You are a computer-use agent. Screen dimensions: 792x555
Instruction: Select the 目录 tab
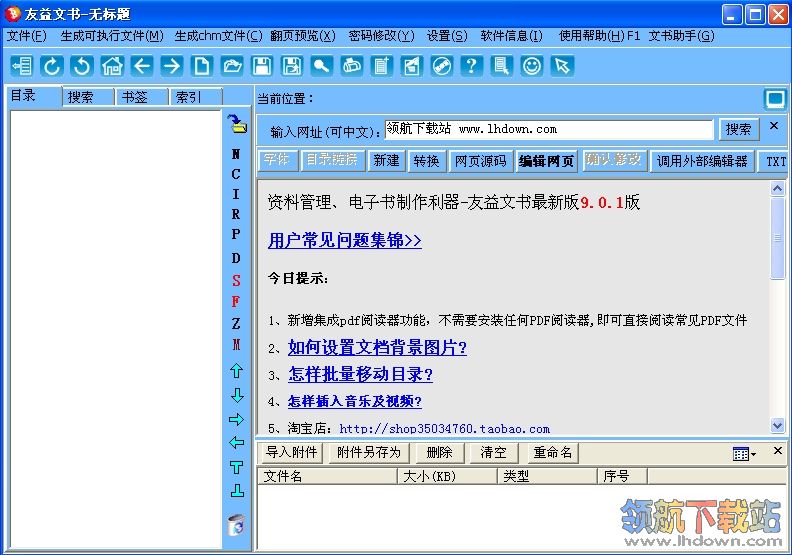coord(33,96)
